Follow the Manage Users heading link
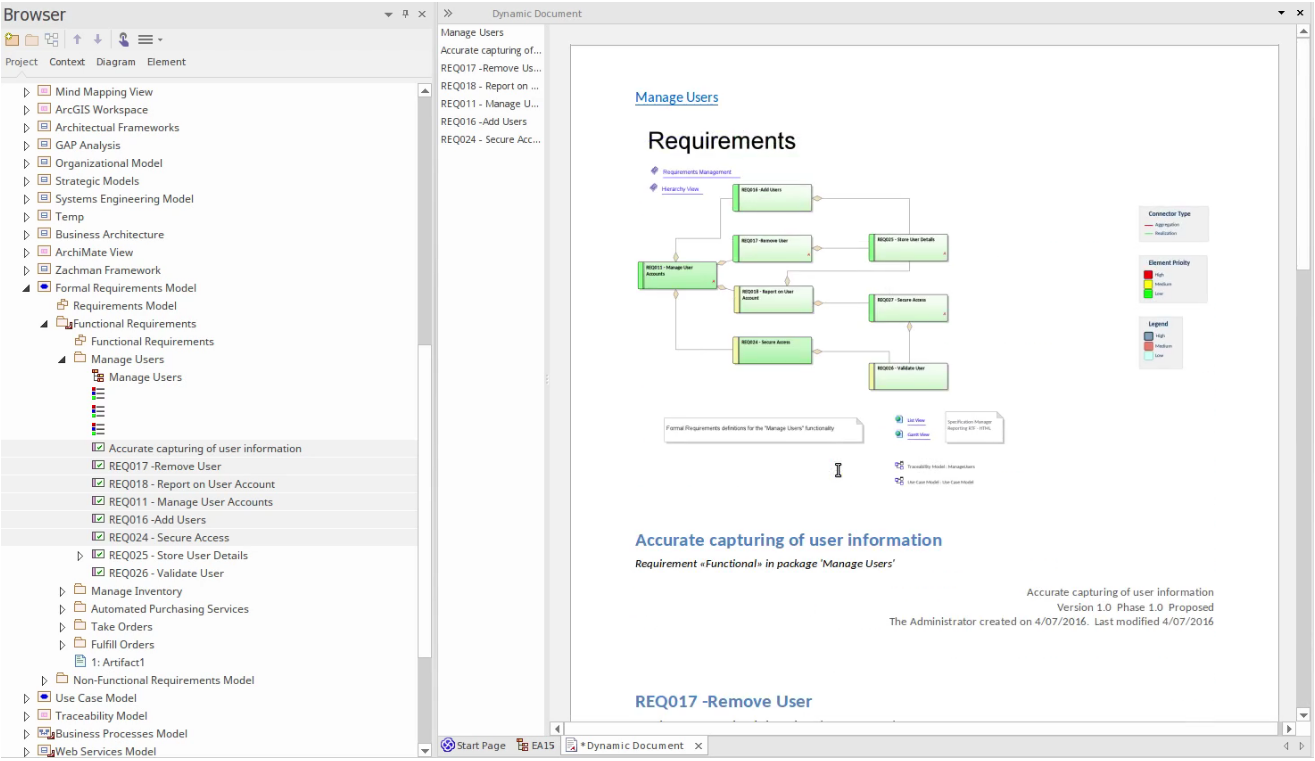1315x761 pixels. coord(676,97)
